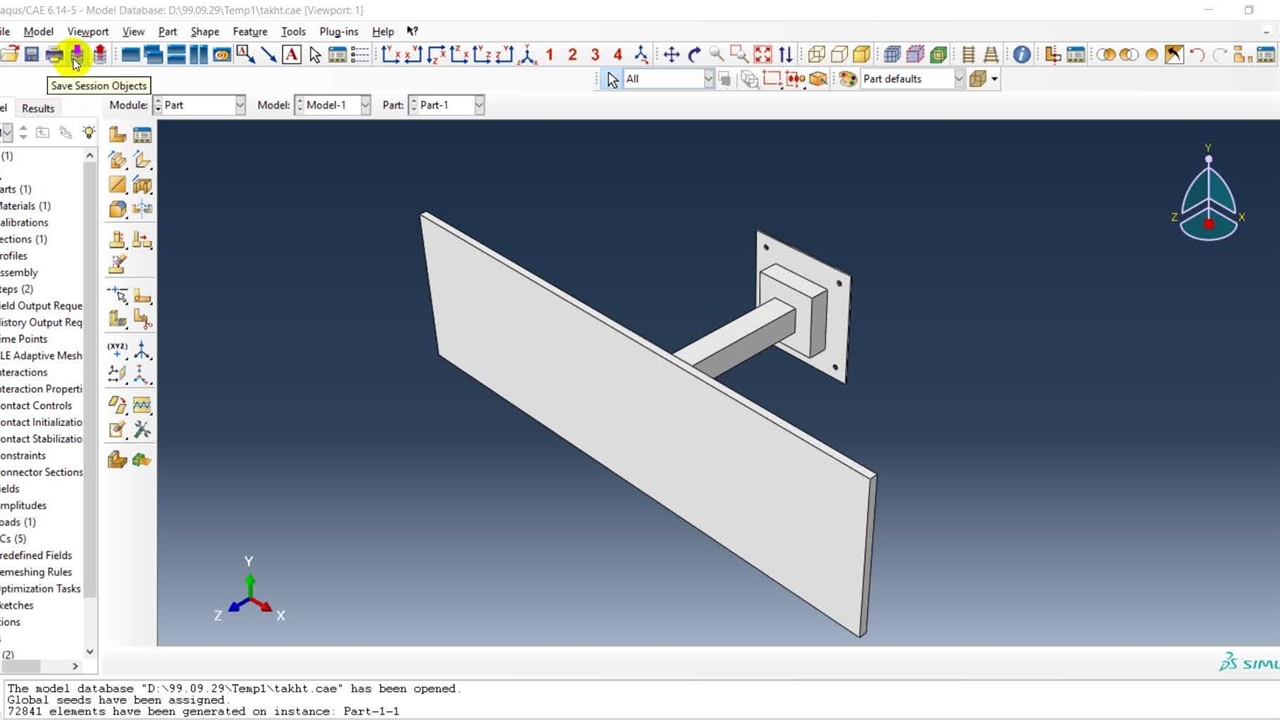Open the Viewport menu
The height and width of the screenshot is (720, 1280).
click(x=87, y=31)
